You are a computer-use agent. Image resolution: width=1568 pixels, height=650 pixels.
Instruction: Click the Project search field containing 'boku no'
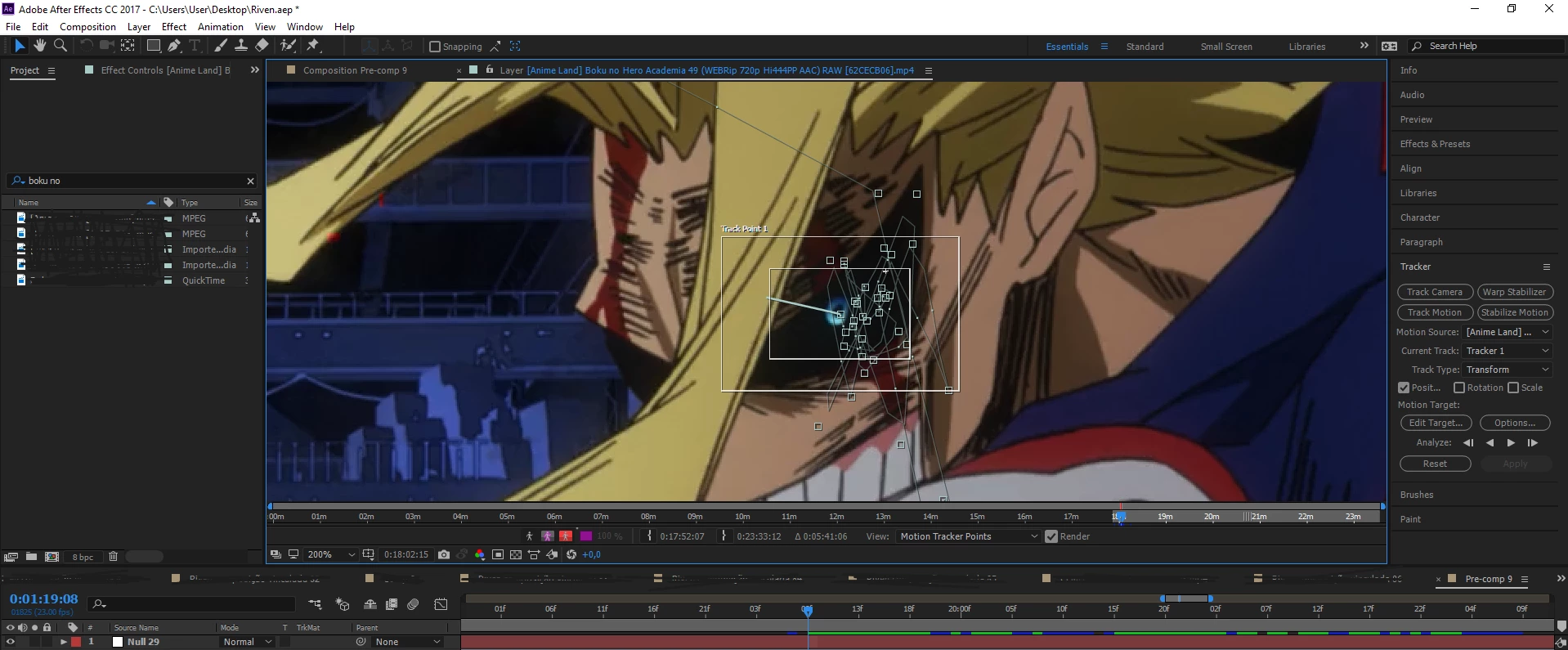[x=133, y=181]
